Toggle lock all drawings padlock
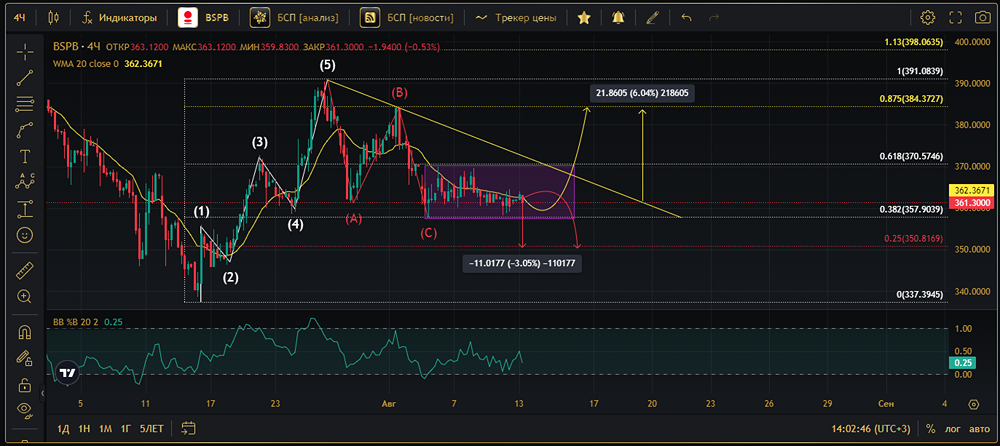This screenshot has width=1000, height=446. [24, 383]
